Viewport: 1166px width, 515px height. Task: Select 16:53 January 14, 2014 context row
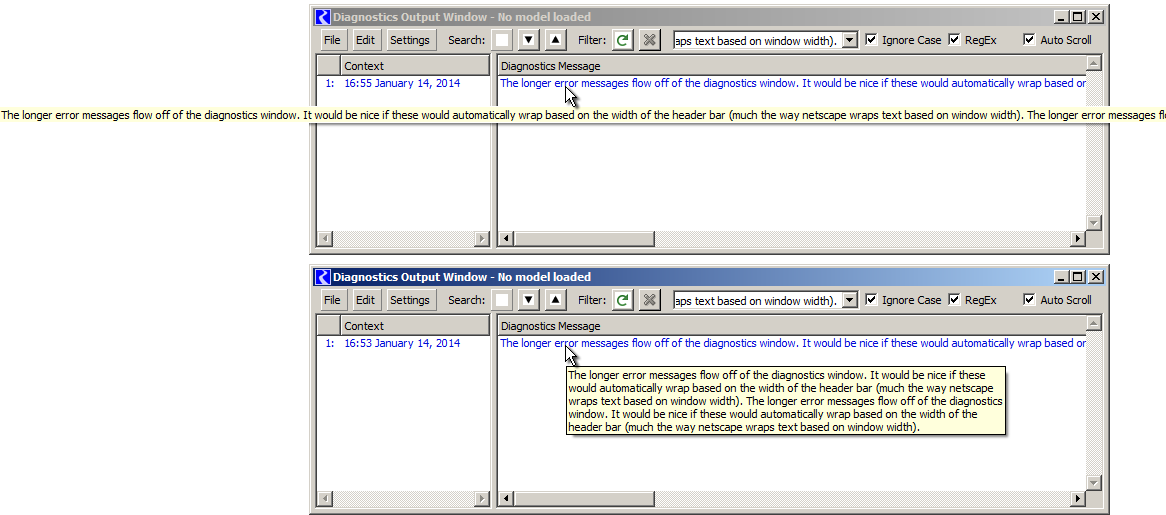pyautogui.click(x=402, y=343)
